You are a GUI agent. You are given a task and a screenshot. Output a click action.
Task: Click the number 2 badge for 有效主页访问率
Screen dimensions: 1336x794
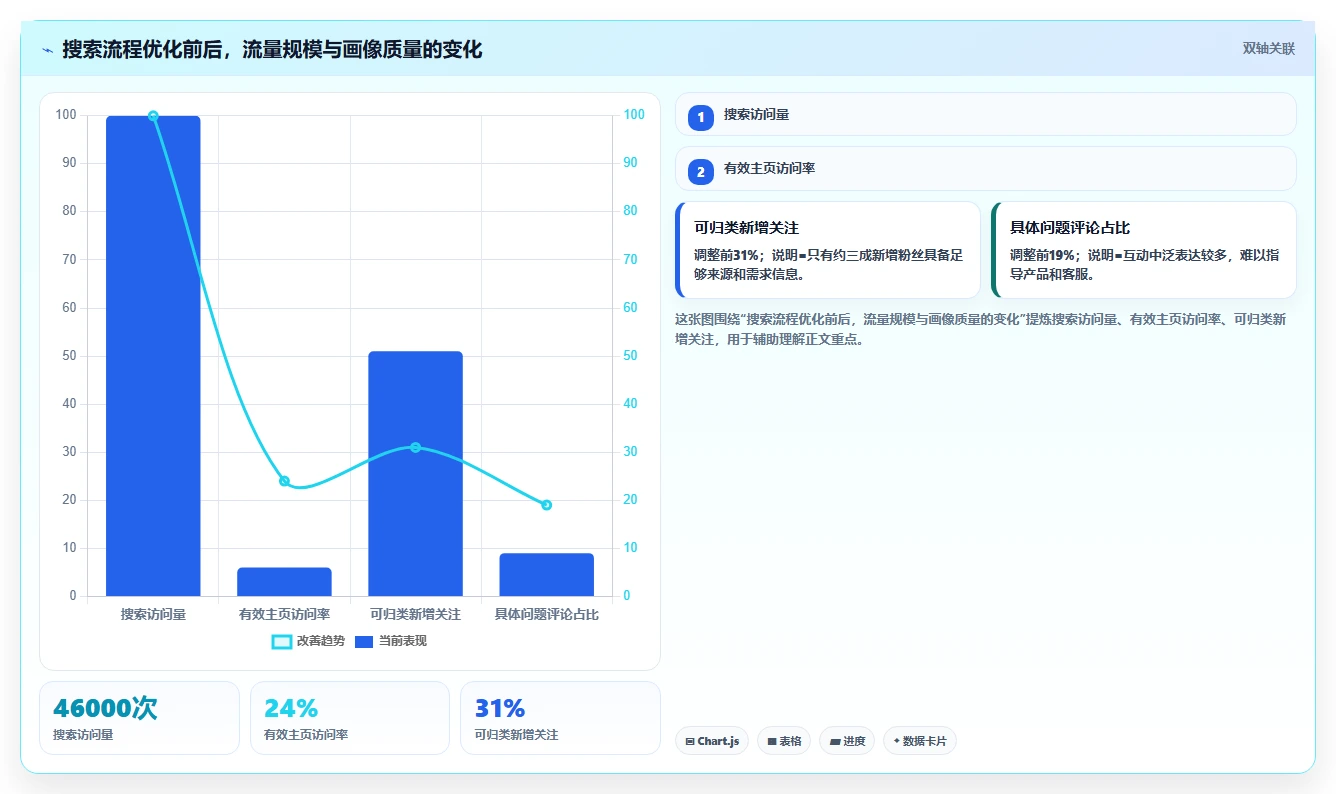(x=701, y=172)
